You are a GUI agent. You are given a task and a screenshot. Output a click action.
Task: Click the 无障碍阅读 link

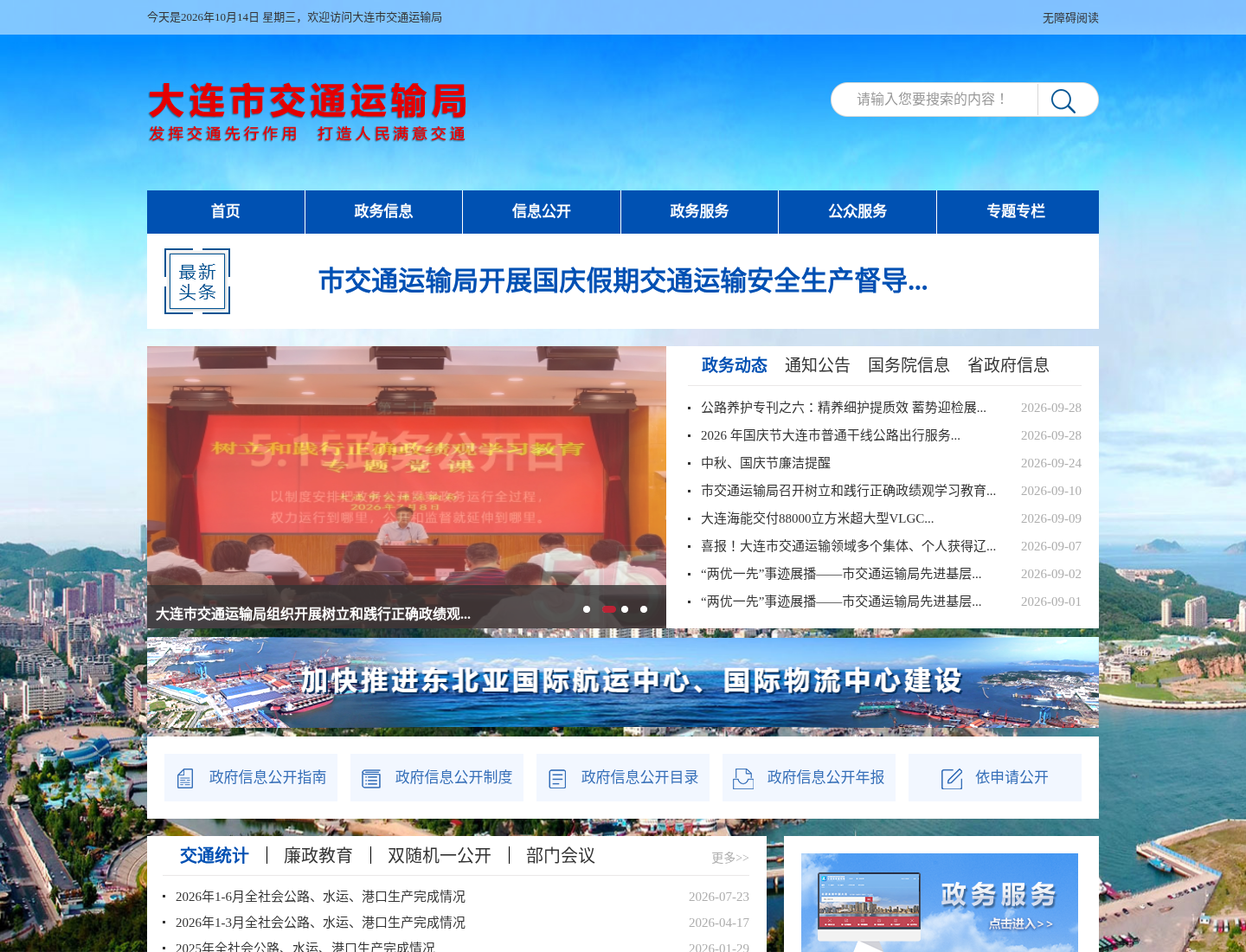click(x=1070, y=18)
